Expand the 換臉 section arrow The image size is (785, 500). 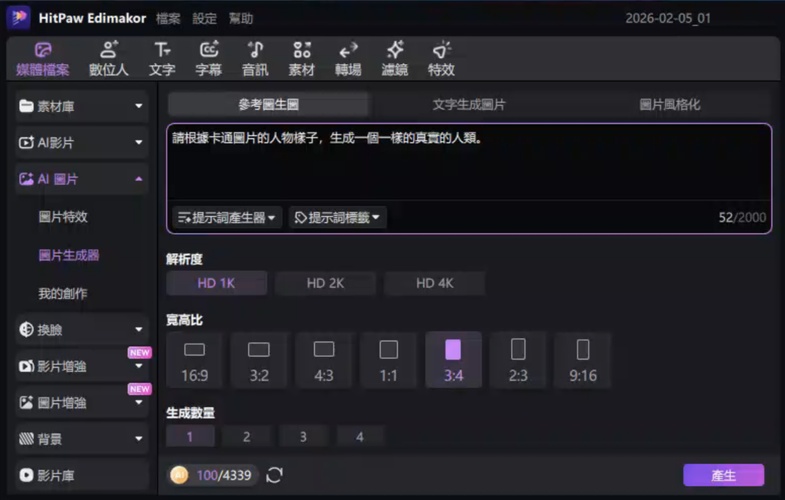pos(139,329)
